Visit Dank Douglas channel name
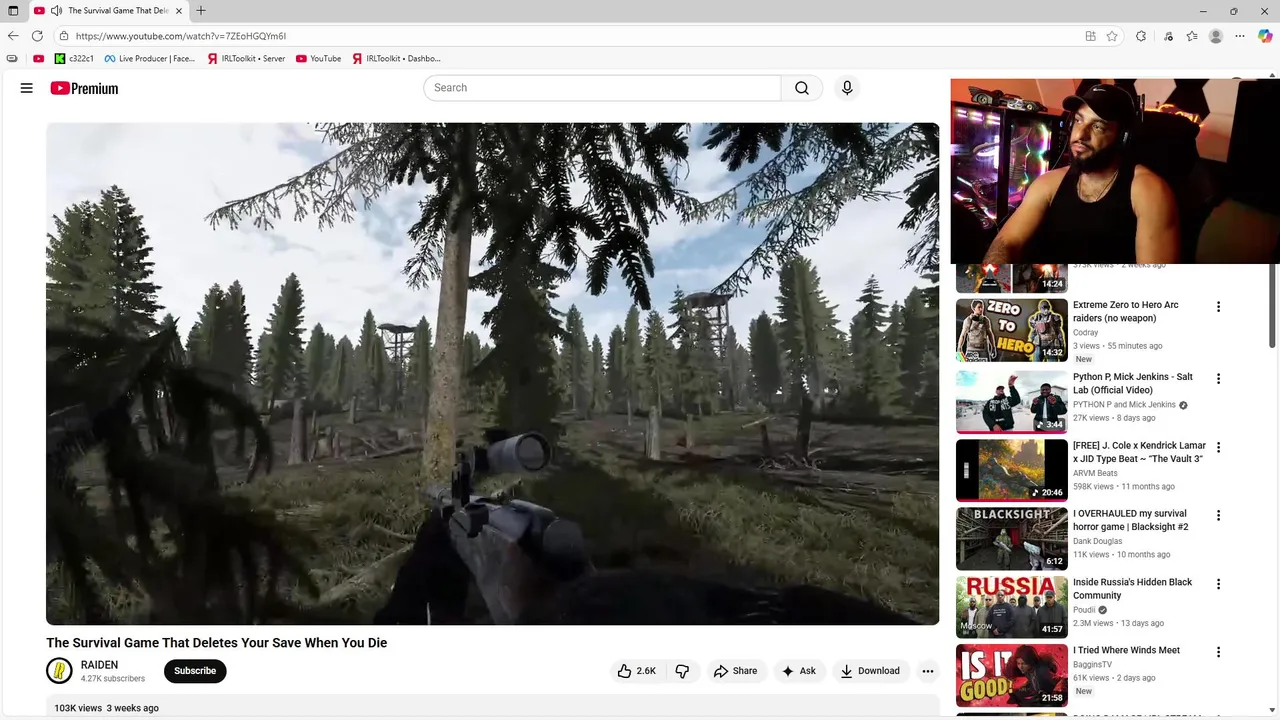The height and width of the screenshot is (720, 1280). point(1098,541)
